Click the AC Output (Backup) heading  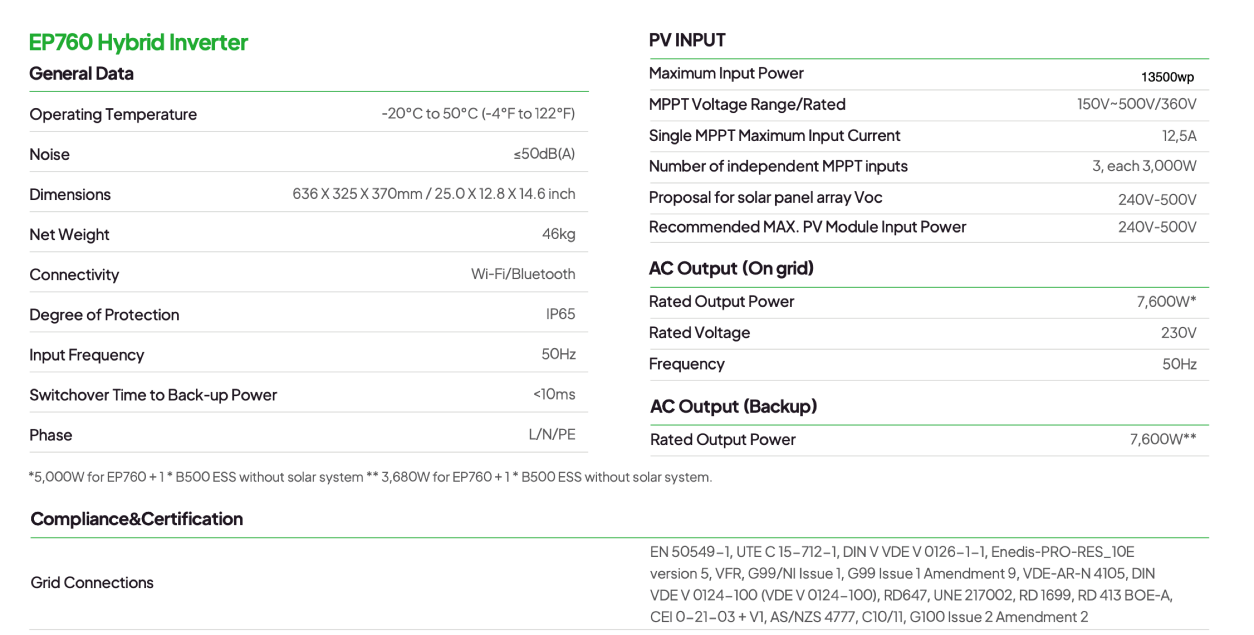[x=733, y=407]
